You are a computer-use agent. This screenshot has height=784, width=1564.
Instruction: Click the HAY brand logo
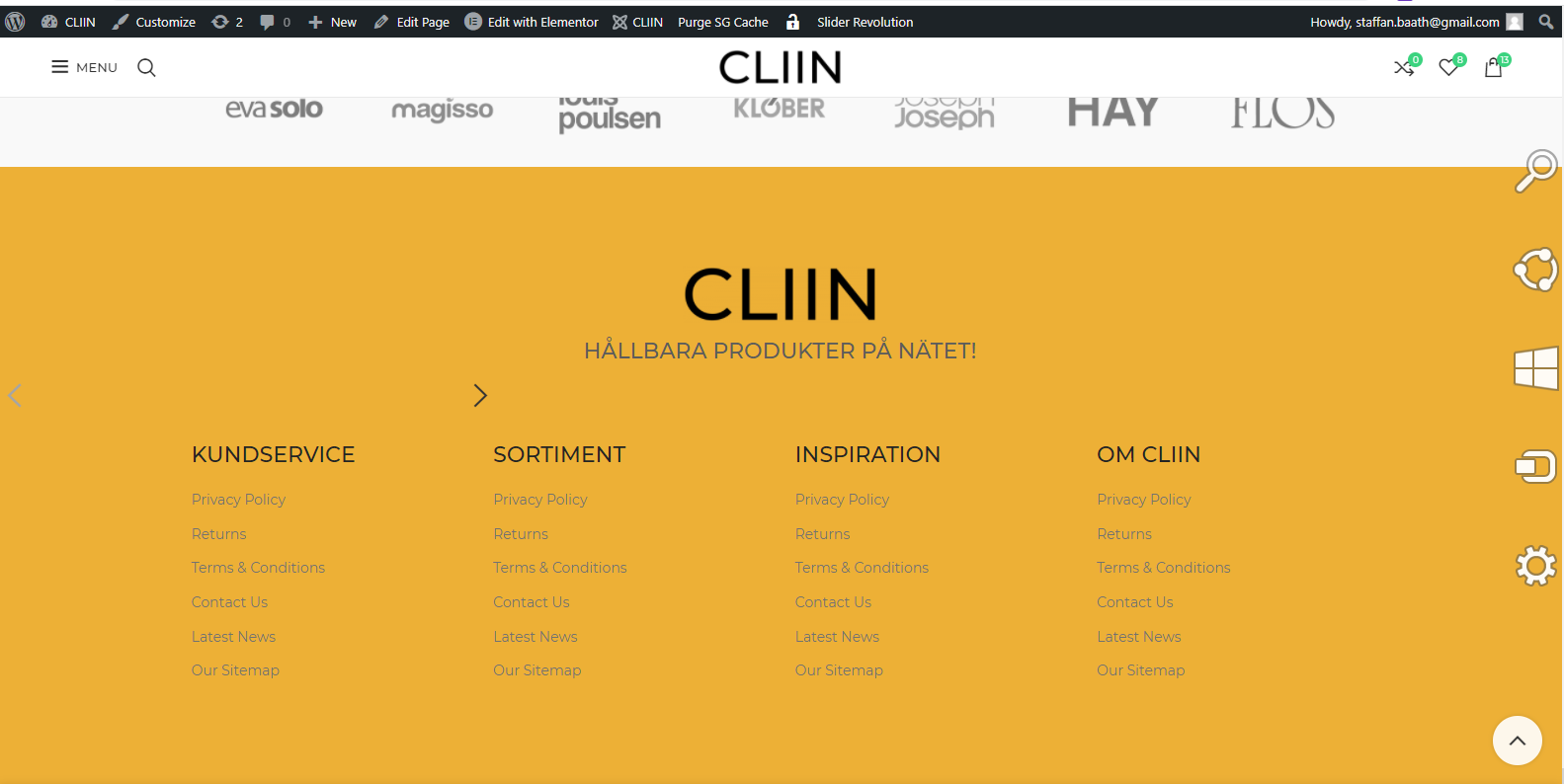tap(1112, 112)
